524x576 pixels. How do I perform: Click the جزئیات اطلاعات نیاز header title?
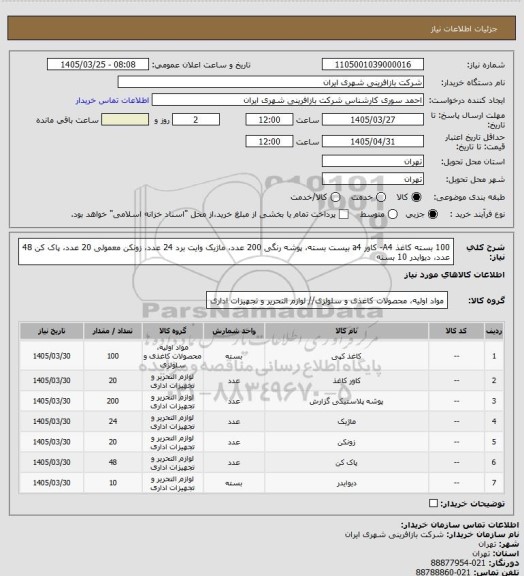coord(464,29)
